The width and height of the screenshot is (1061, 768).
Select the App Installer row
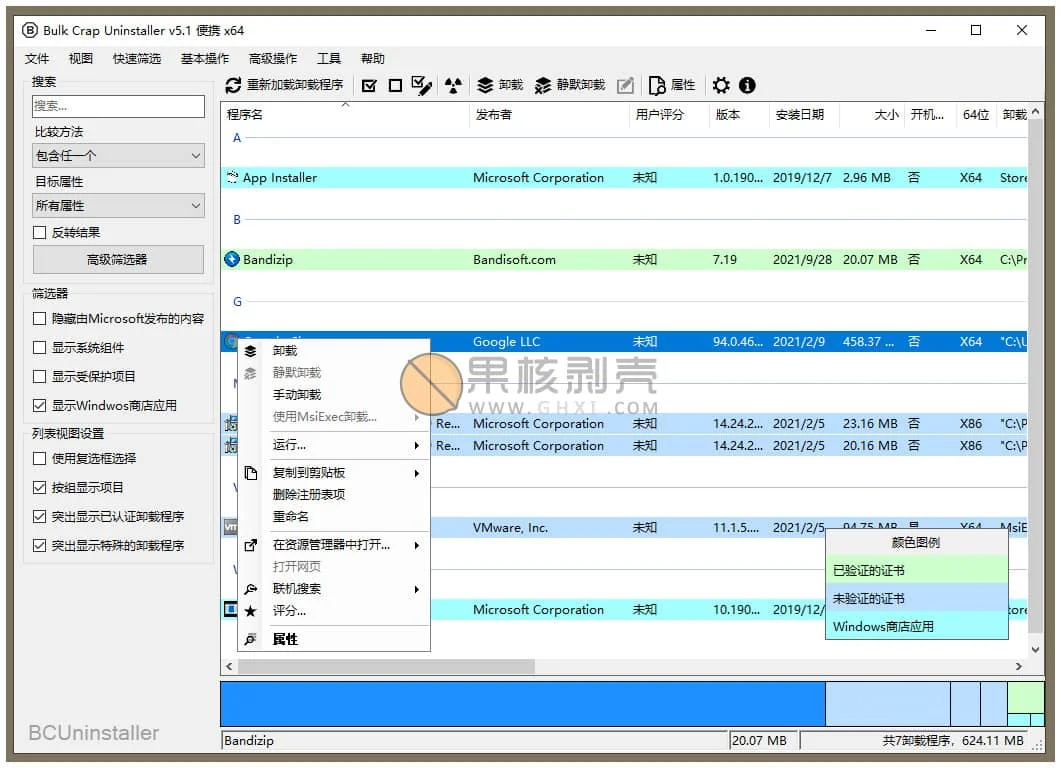pos(624,177)
